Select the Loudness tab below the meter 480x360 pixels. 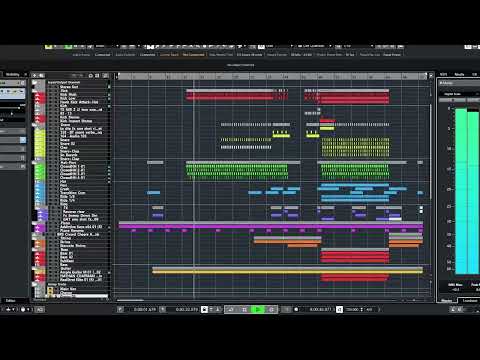(470, 300)
